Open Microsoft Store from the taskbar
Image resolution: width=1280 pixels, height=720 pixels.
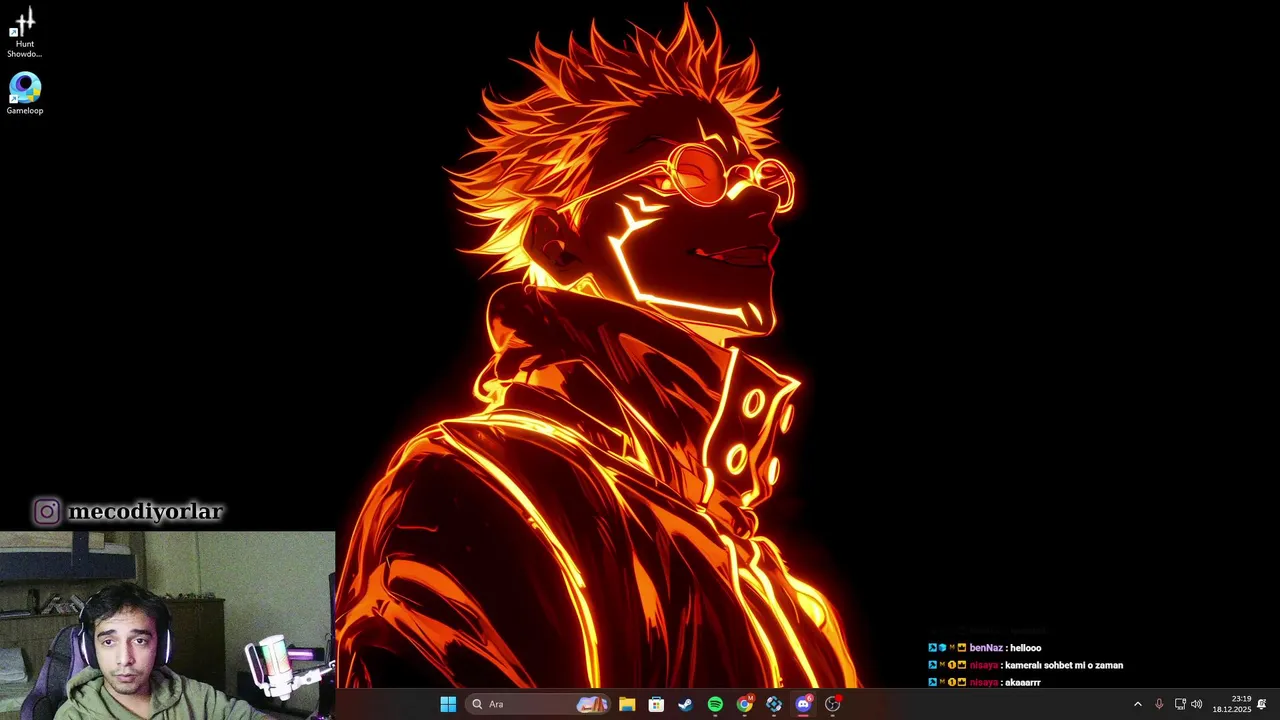click(656, 704)
